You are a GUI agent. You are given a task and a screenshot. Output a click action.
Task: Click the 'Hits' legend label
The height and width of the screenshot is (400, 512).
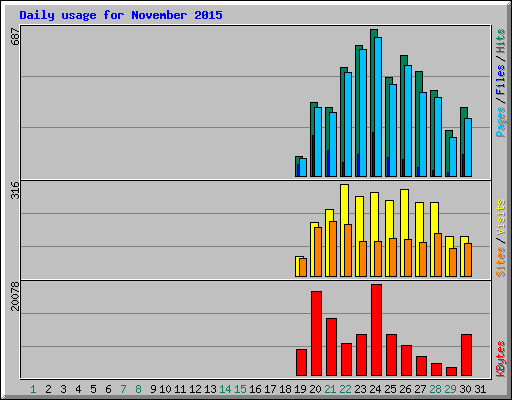click(501, 41)
